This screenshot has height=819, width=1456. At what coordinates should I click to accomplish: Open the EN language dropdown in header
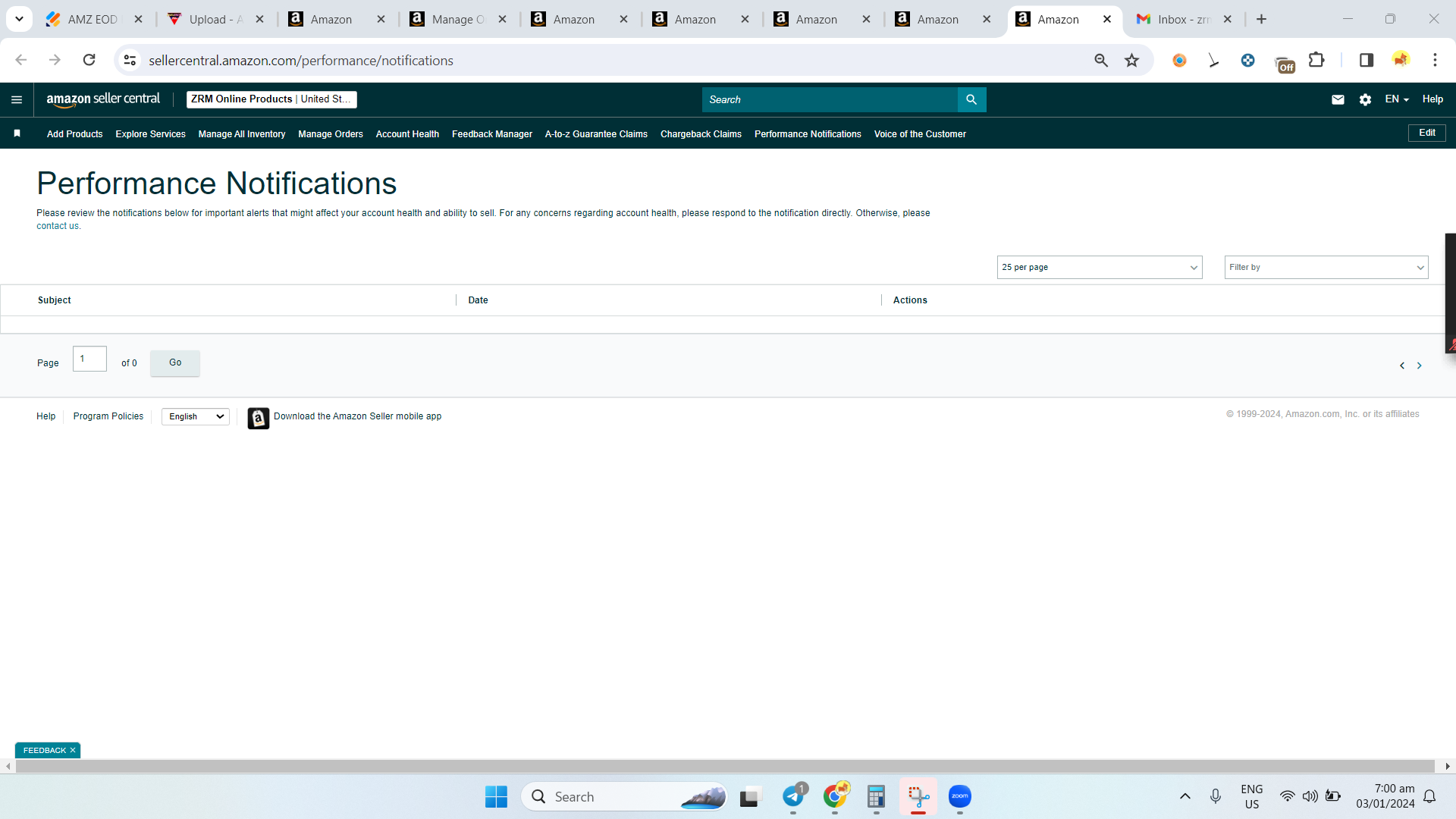tap(1397, 99)
